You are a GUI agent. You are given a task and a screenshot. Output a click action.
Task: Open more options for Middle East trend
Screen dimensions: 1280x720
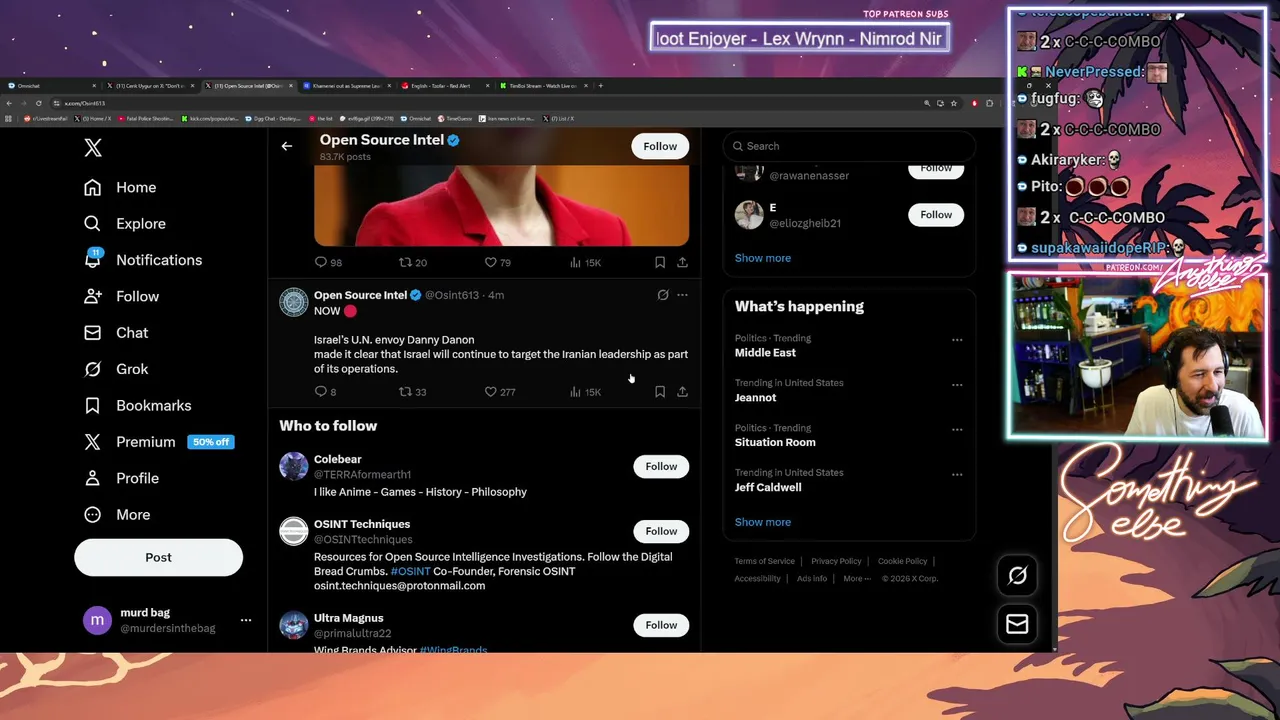(957, 340)
